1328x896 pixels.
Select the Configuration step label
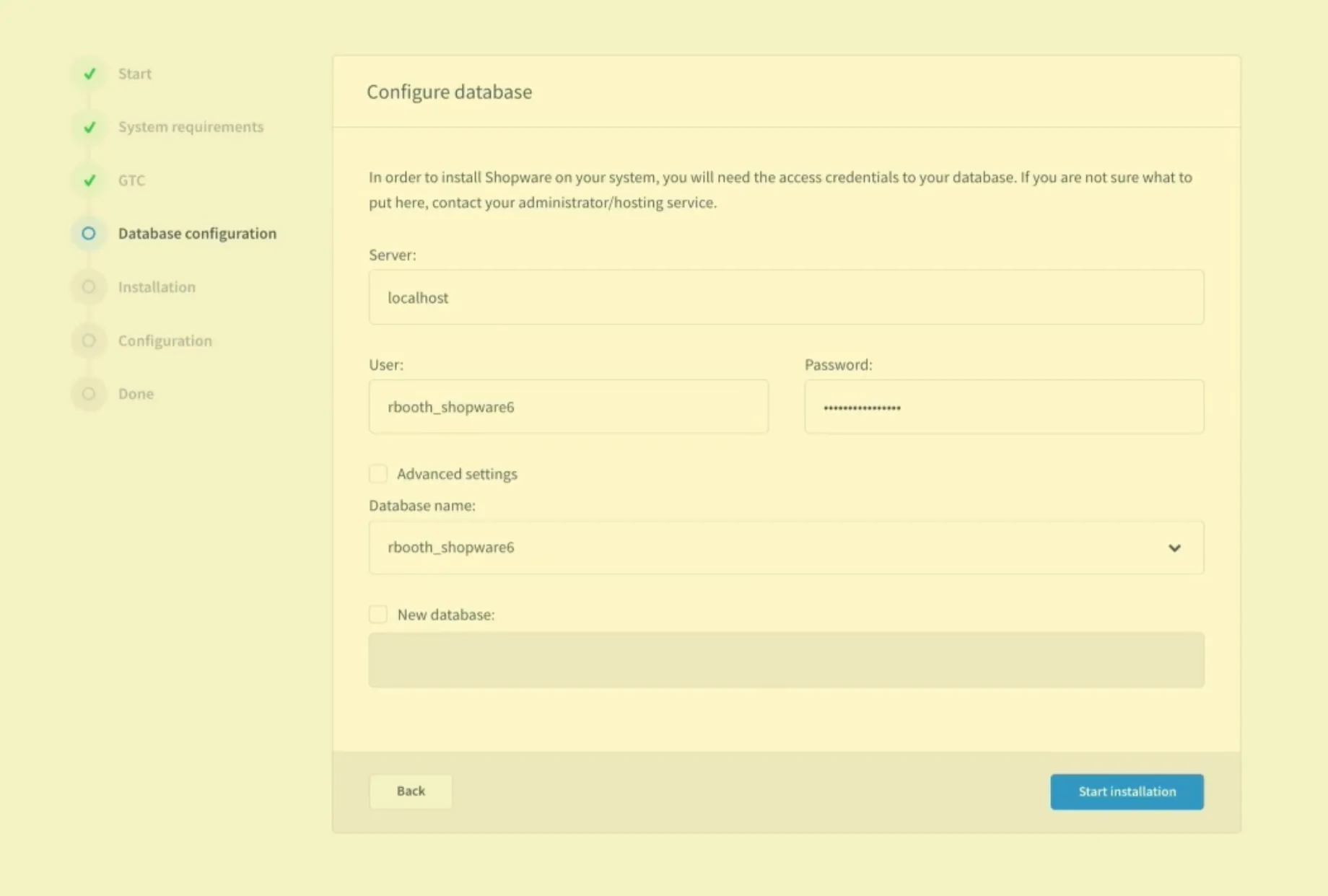(165, 341)
